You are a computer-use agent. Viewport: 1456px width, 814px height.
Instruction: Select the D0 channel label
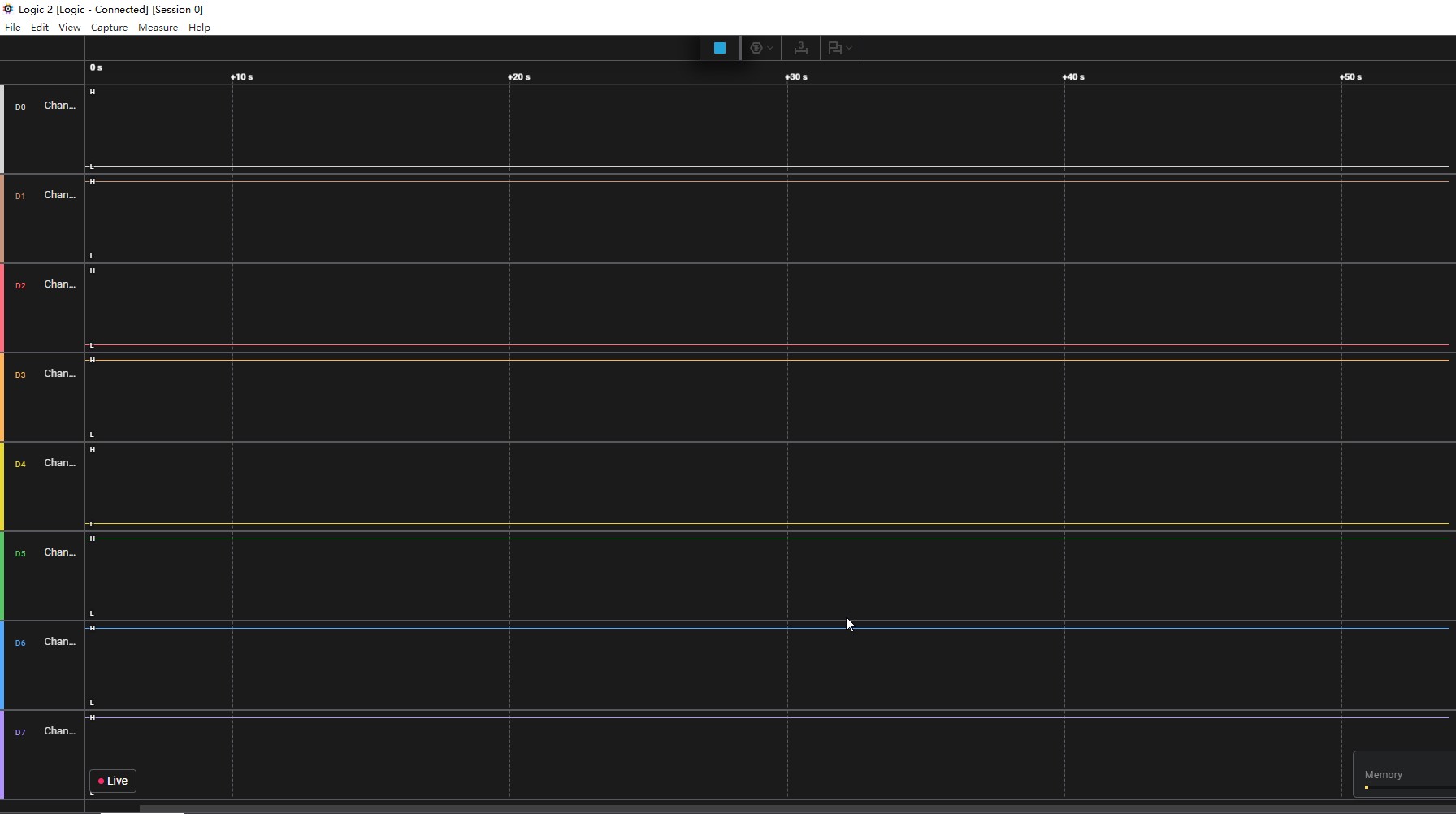(20, 106)
